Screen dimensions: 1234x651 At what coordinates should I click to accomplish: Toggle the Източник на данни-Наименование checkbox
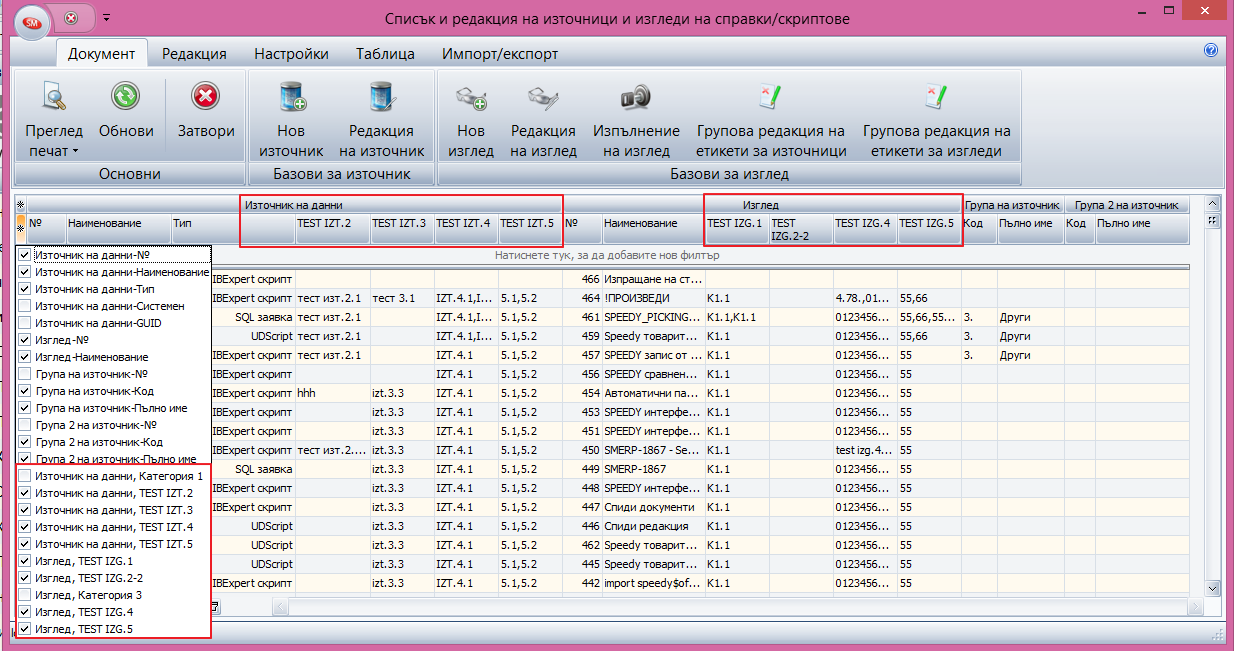pyautogui.click(x=24, y=272)
